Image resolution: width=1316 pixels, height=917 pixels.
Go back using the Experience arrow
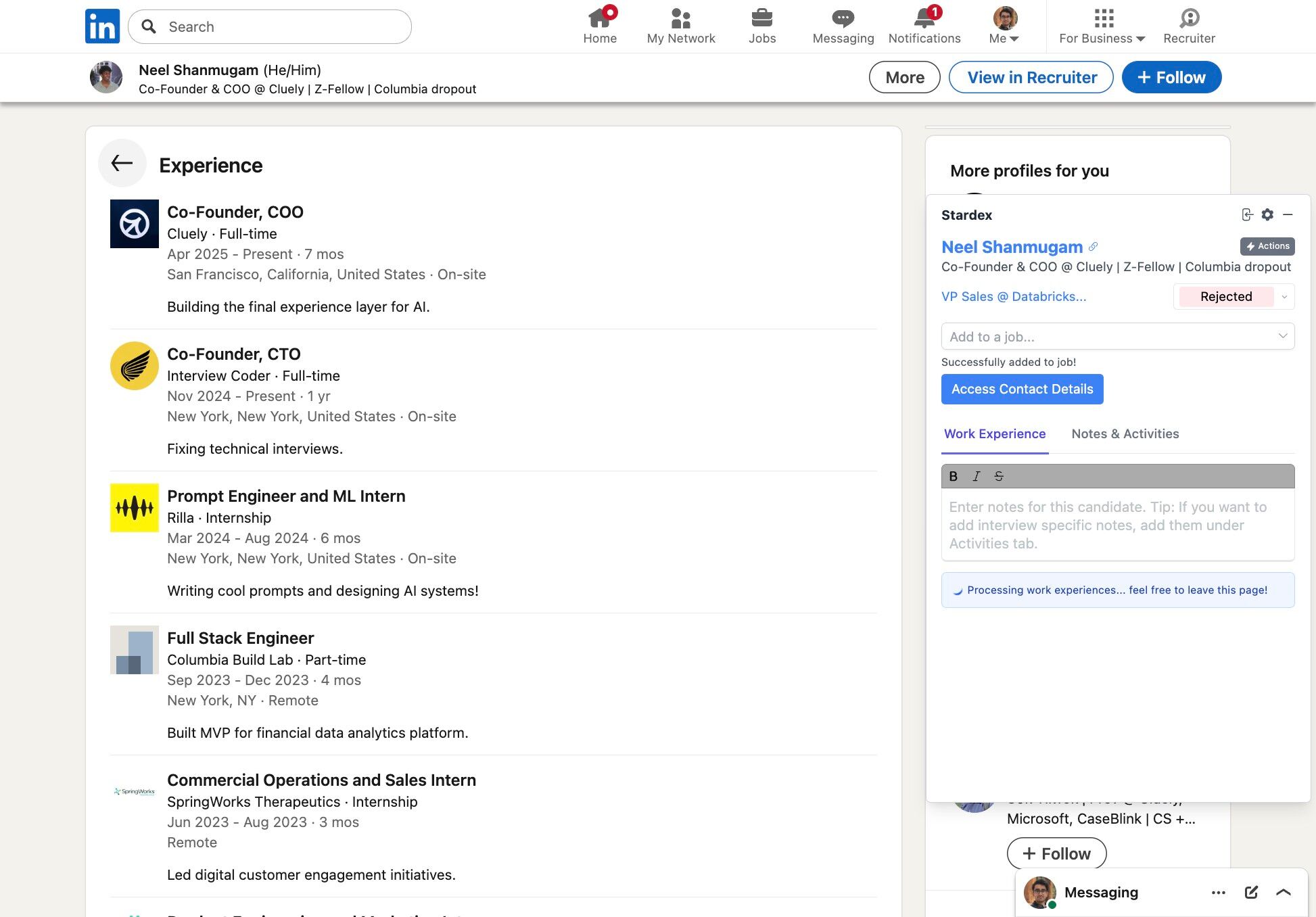pyautogui.click(x=122, y=163)
